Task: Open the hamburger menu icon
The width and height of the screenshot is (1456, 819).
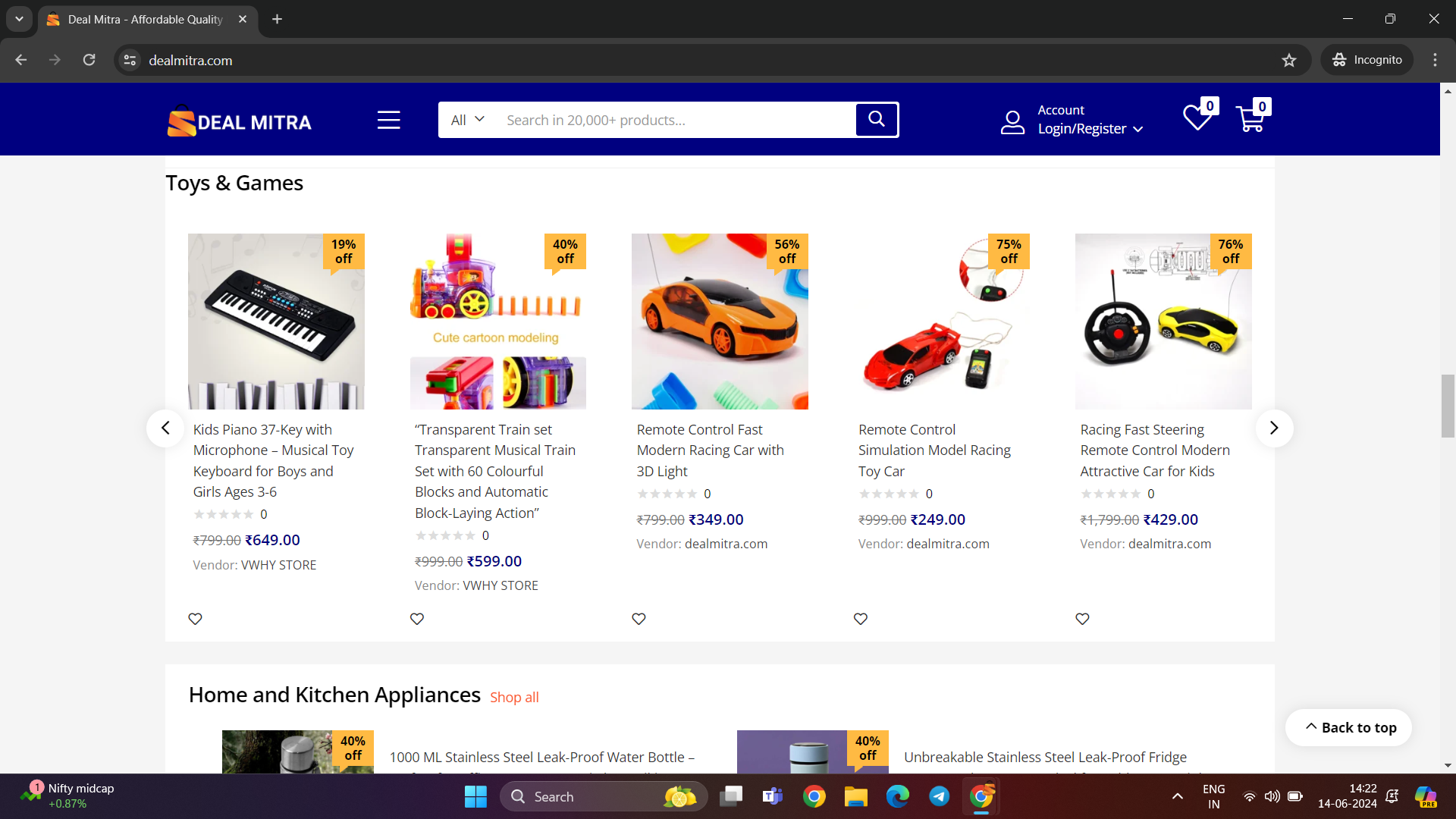Action: (389, 120)
